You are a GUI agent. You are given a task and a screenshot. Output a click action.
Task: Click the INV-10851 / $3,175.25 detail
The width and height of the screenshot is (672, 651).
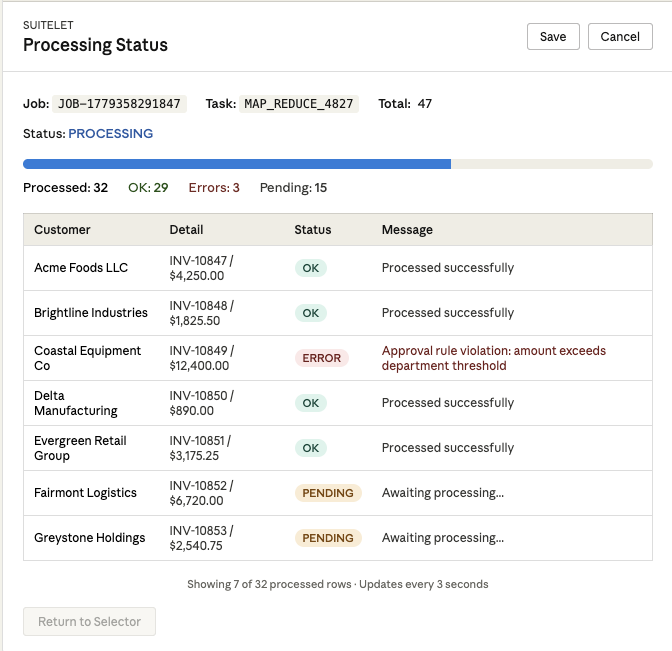200,448
